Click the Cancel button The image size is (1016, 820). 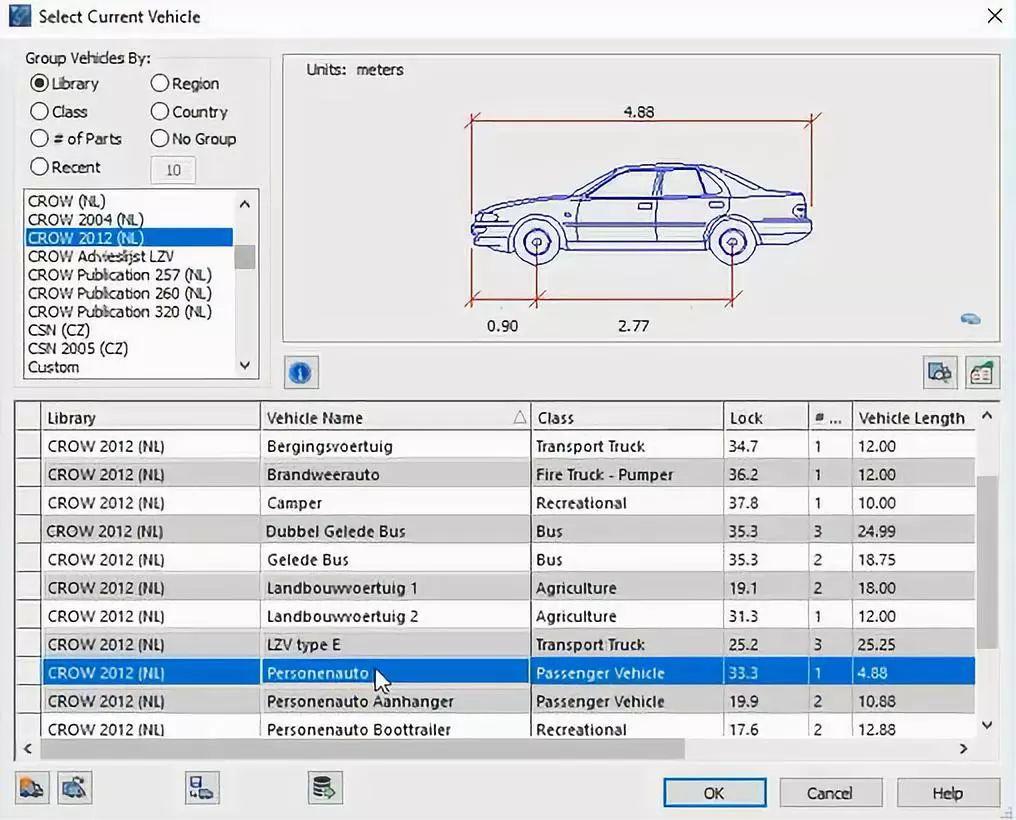pos(829,793)
